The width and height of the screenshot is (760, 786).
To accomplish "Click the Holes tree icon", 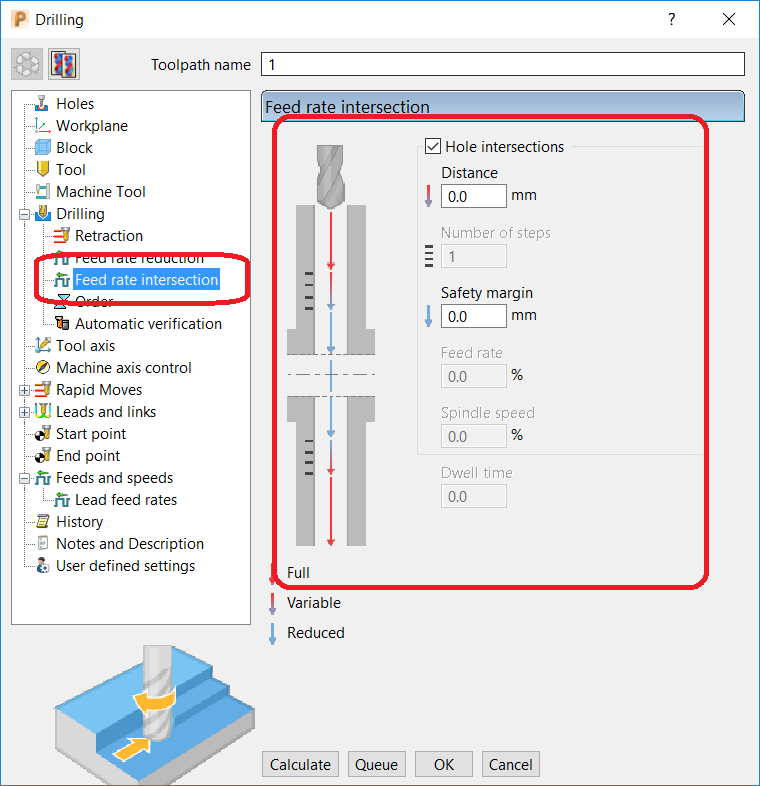I will click(x=42, y=104).
